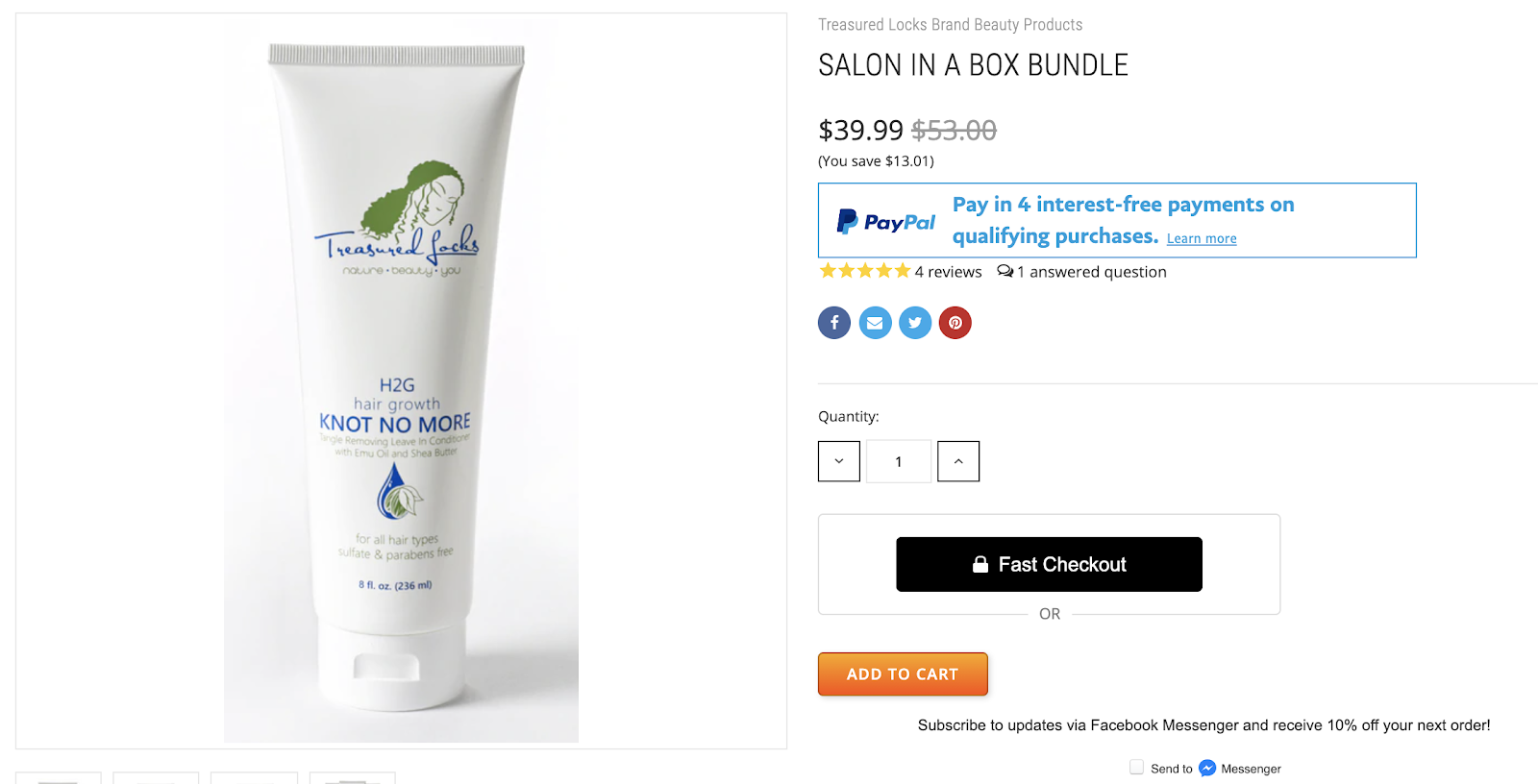The width and height of the screenshot is (1538, 784).
Task: Share product by email icon
Action: point(875,323)
